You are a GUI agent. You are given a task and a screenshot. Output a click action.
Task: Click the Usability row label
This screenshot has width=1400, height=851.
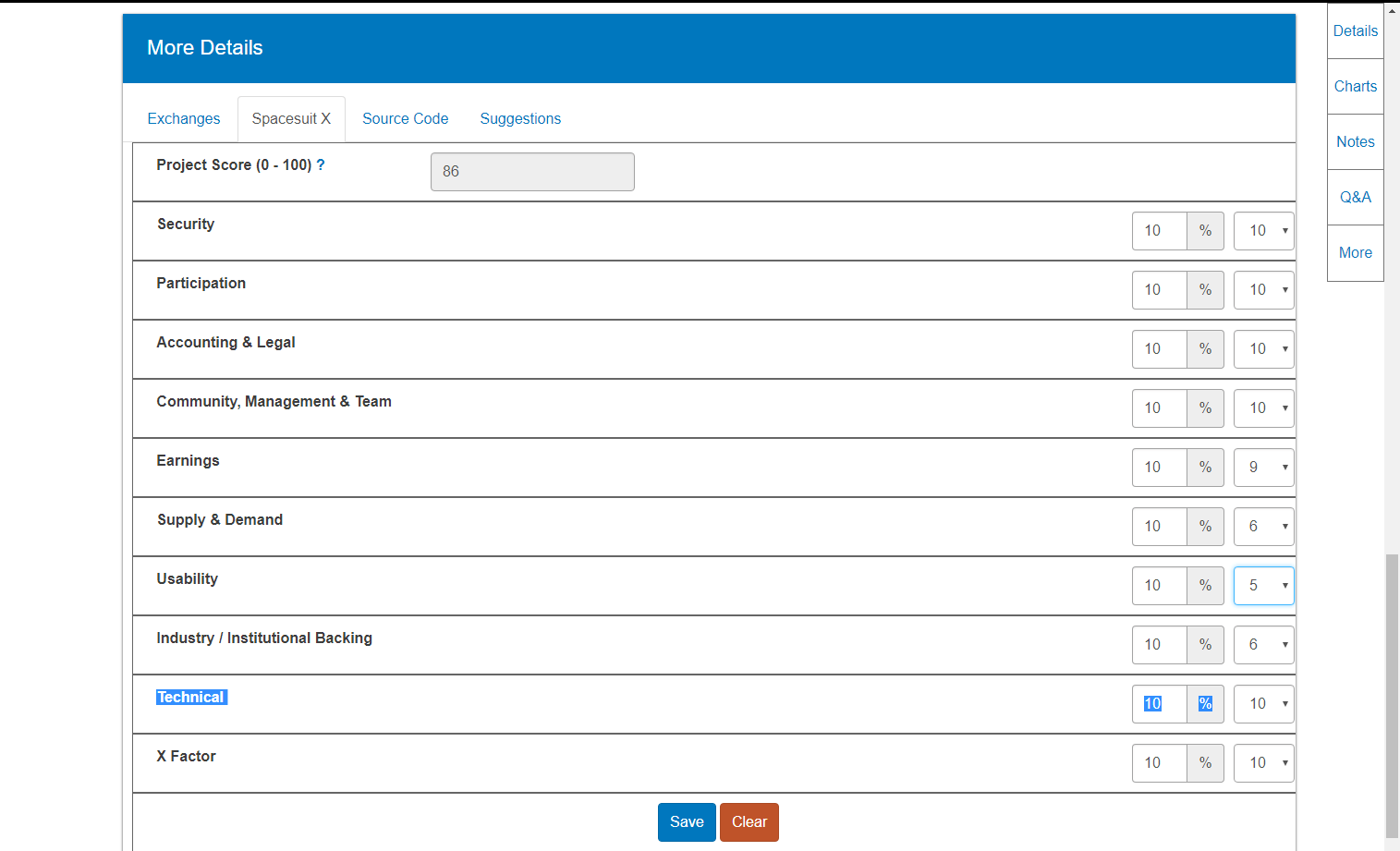[x=188, y=578]
